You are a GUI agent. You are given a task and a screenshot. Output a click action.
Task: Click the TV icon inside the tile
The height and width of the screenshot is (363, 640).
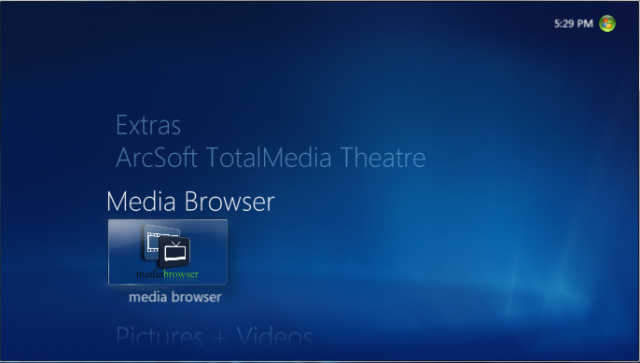point(175,253)
